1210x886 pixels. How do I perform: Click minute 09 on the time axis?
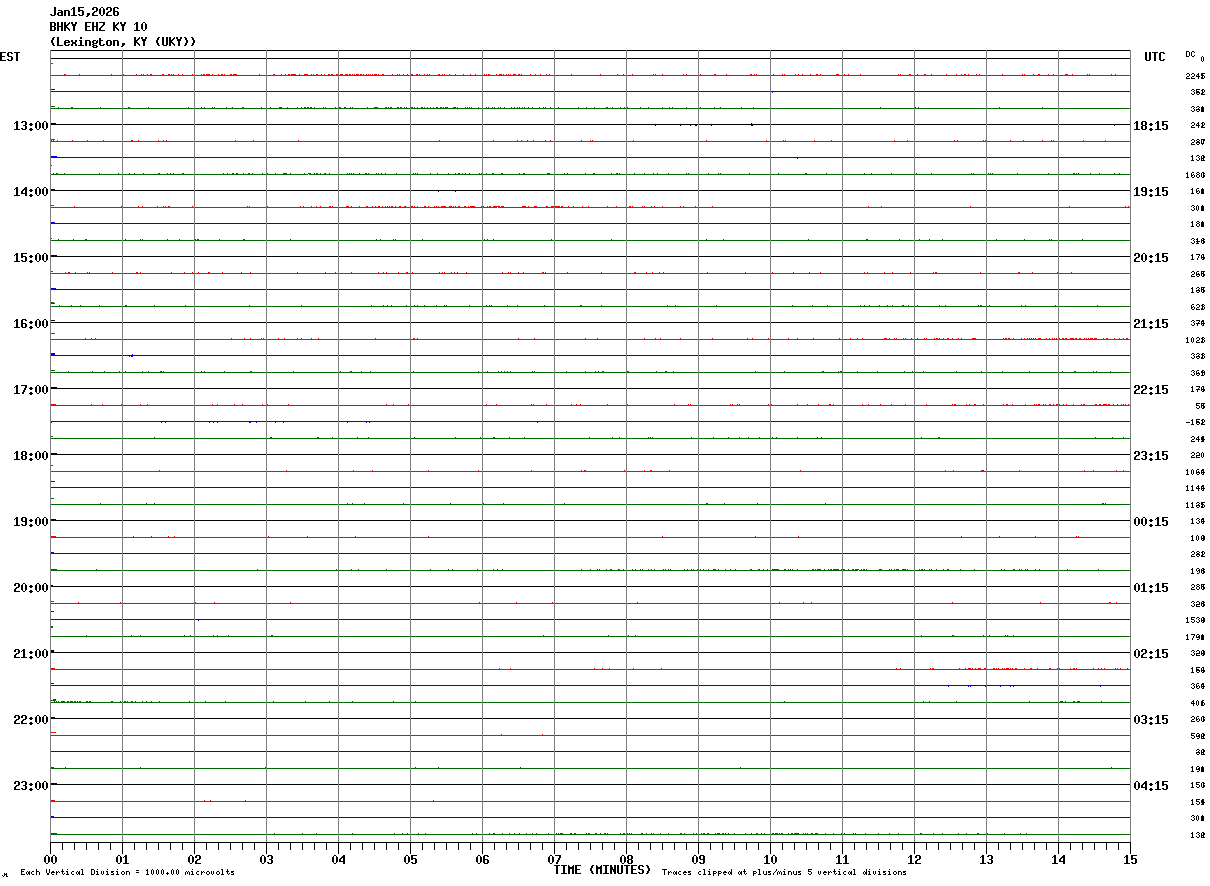tap(698, 859)
